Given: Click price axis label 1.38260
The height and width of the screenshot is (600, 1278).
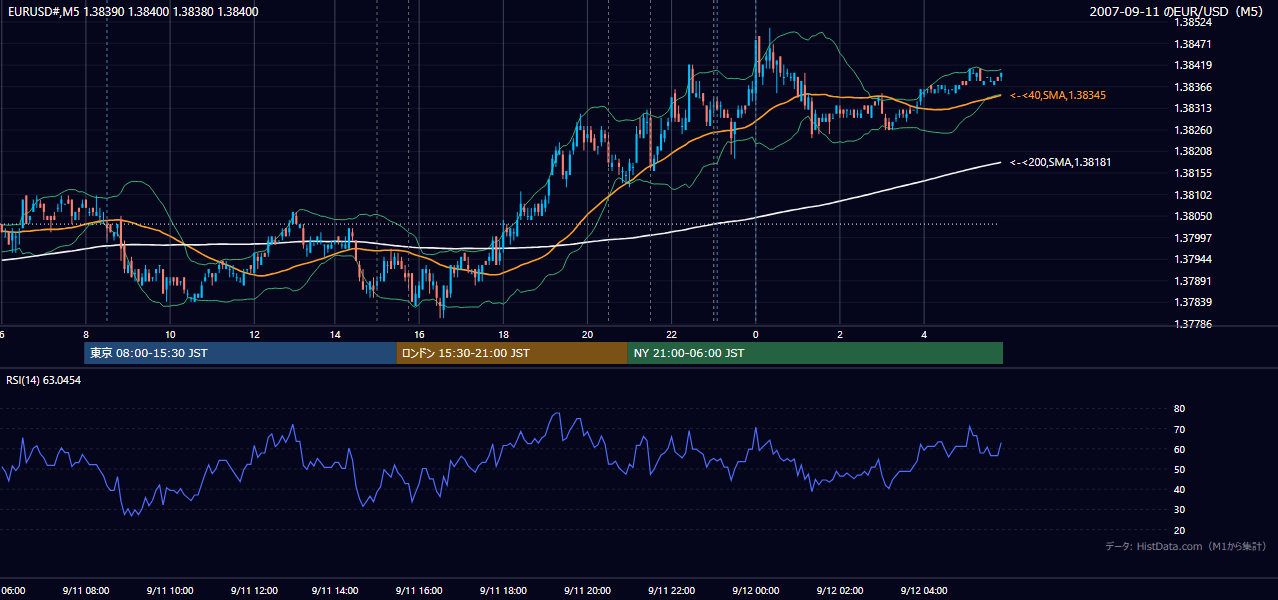Looking at the screenshot, I should tap(1193, 130).
